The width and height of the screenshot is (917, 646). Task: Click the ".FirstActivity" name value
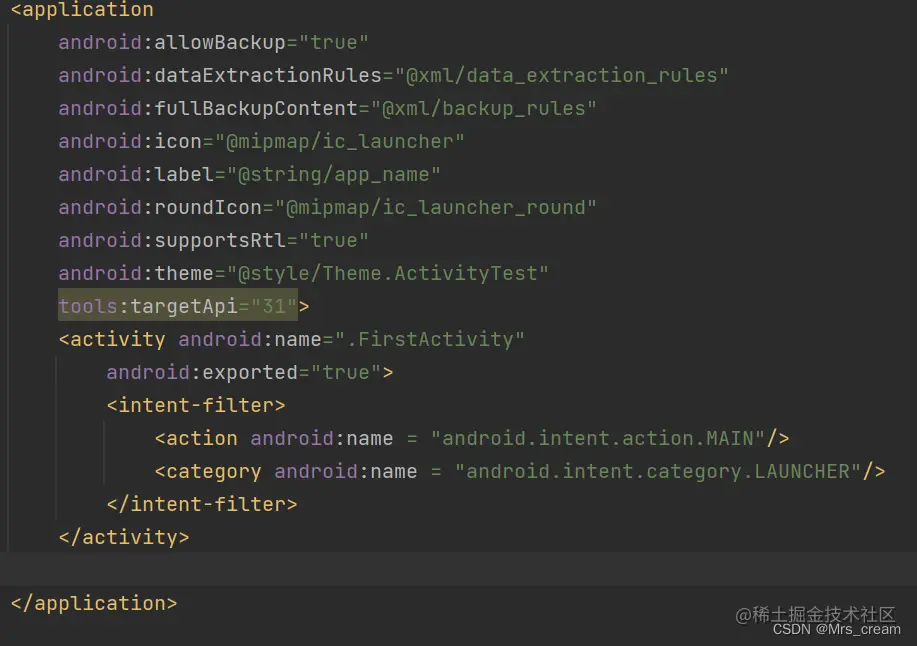[430, 340]
